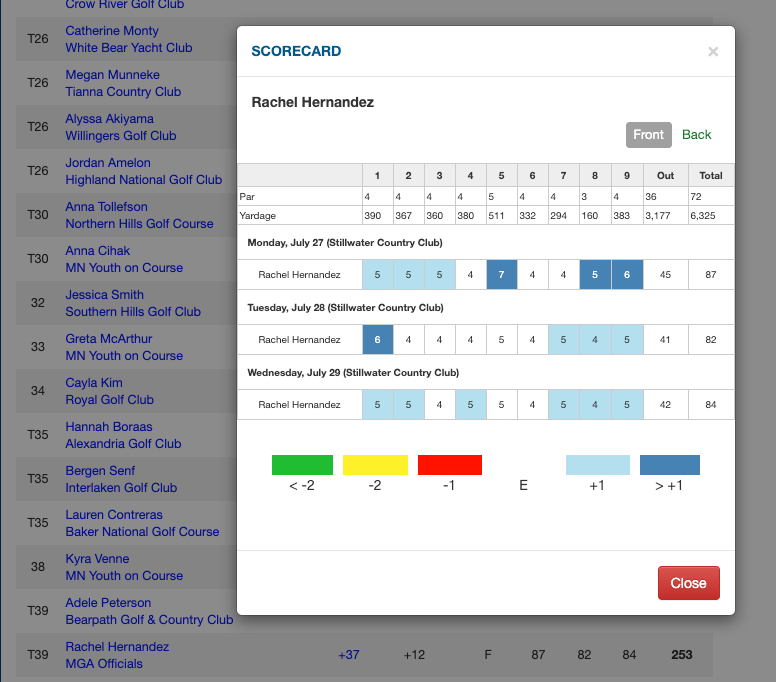Switch to the Back nine tab
This screenshot has width=776, height=682.
click(696, 135)
